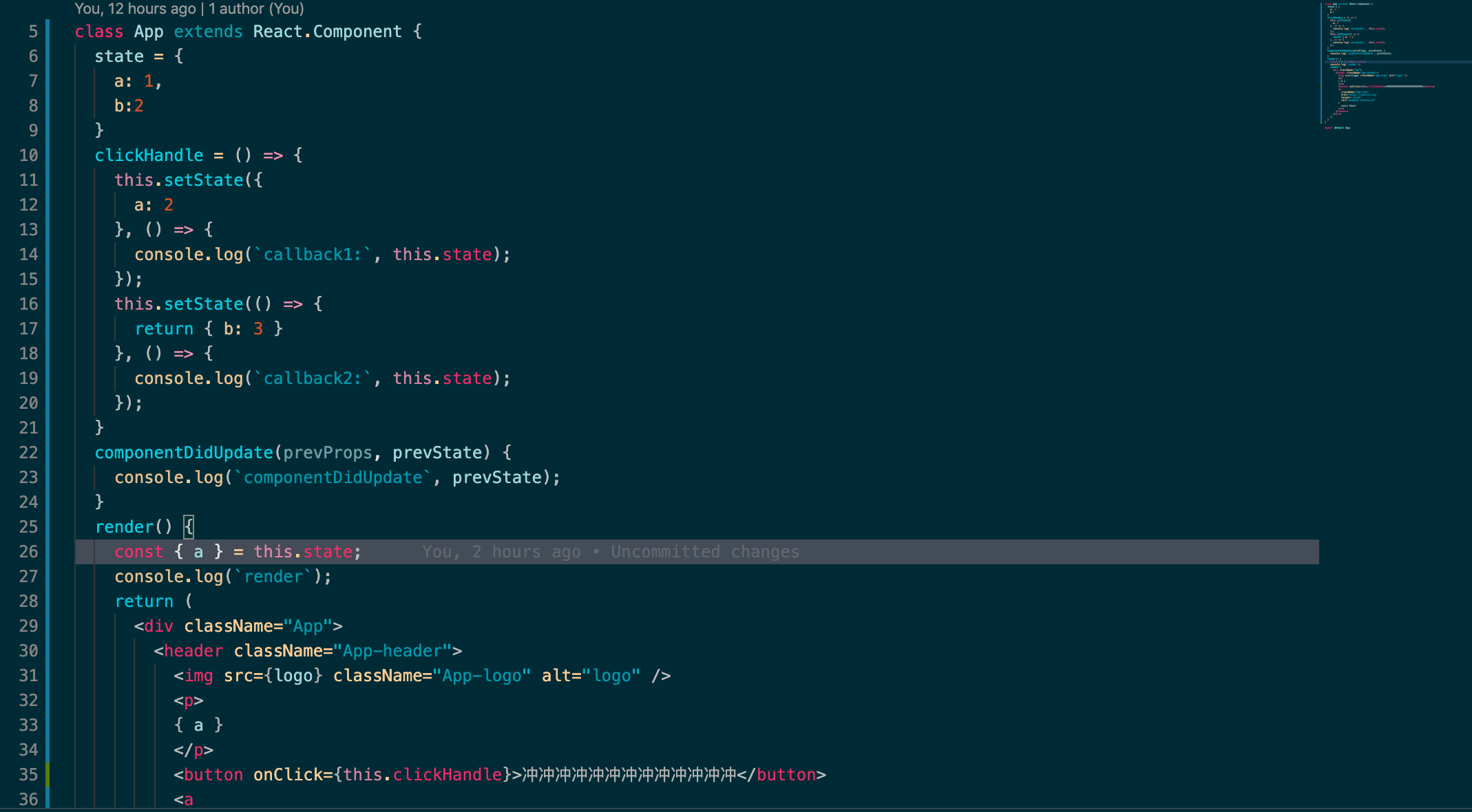Click the callback2 console.log line
Viewport: 1472px width, 812px height.
click(323, 378)
